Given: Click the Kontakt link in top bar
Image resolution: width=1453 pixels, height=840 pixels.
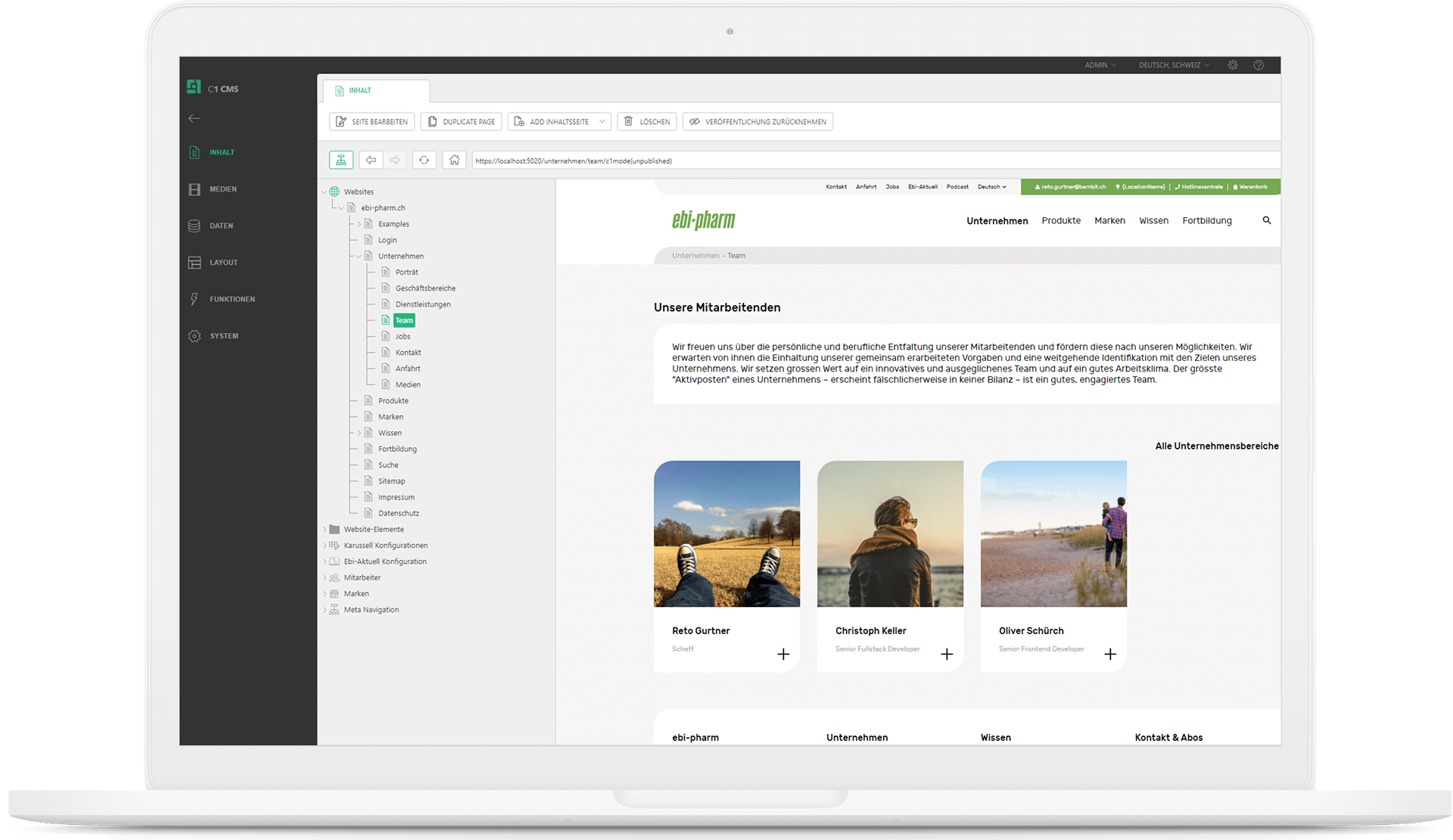Looking at the screenshot, I should point(836,187).
